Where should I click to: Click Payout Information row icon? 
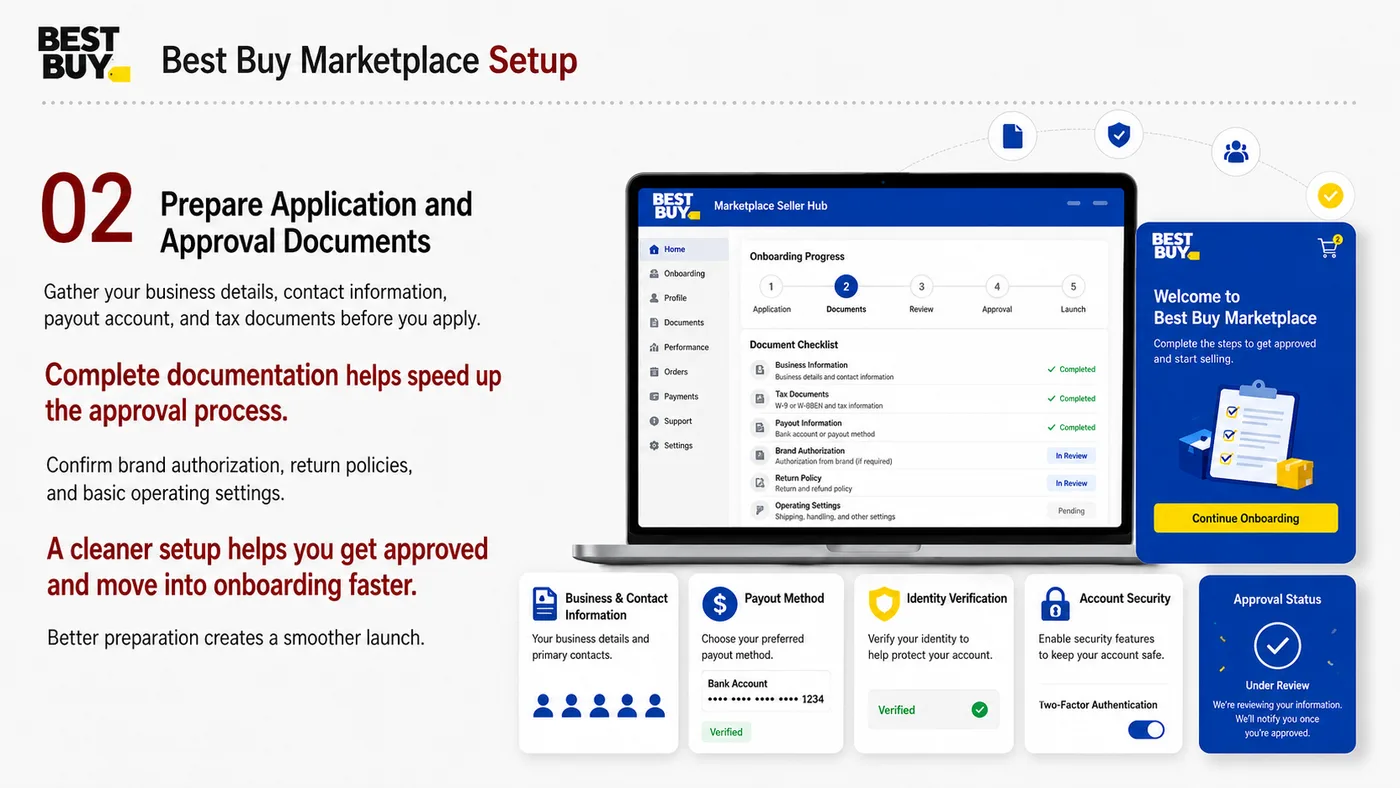pos(760,428)
